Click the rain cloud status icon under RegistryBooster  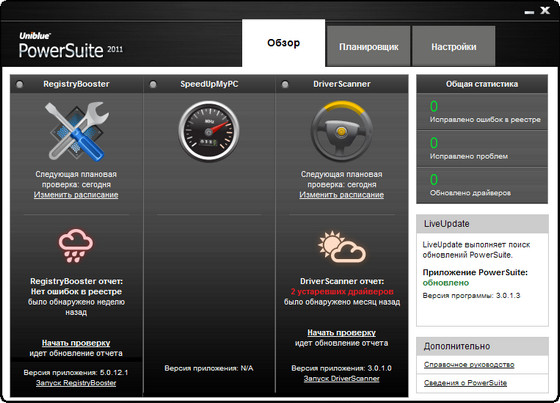coord(76,245)
